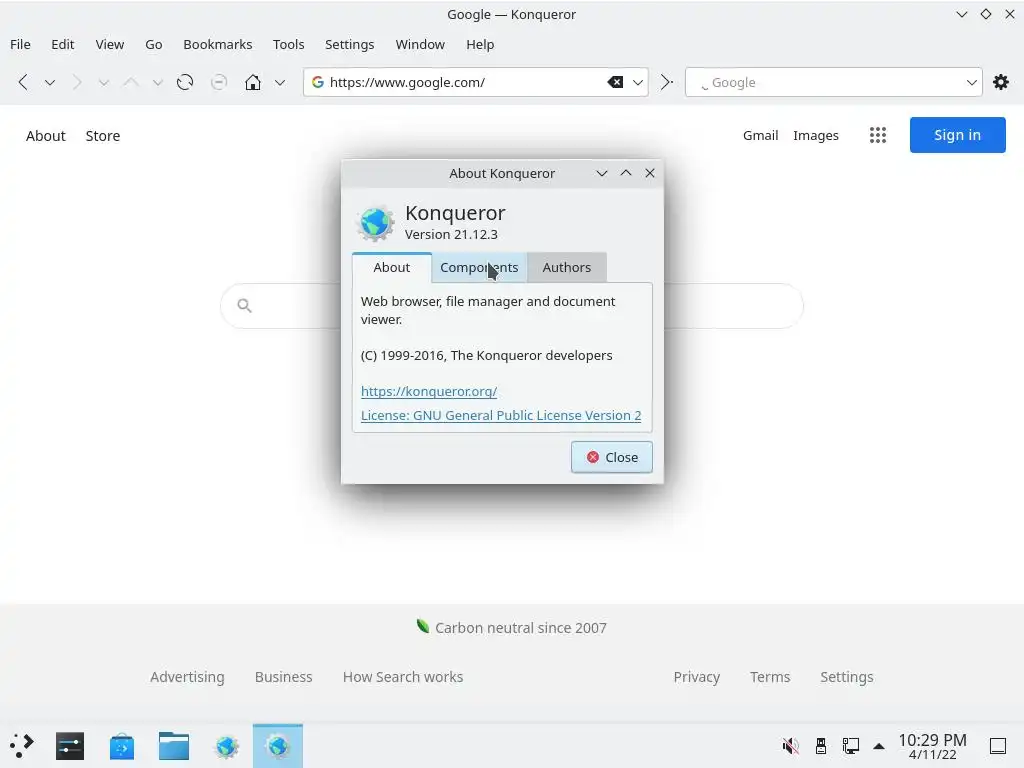Open the Bookmarks menu
The image size is (1024, 768).
pos(217,44)
